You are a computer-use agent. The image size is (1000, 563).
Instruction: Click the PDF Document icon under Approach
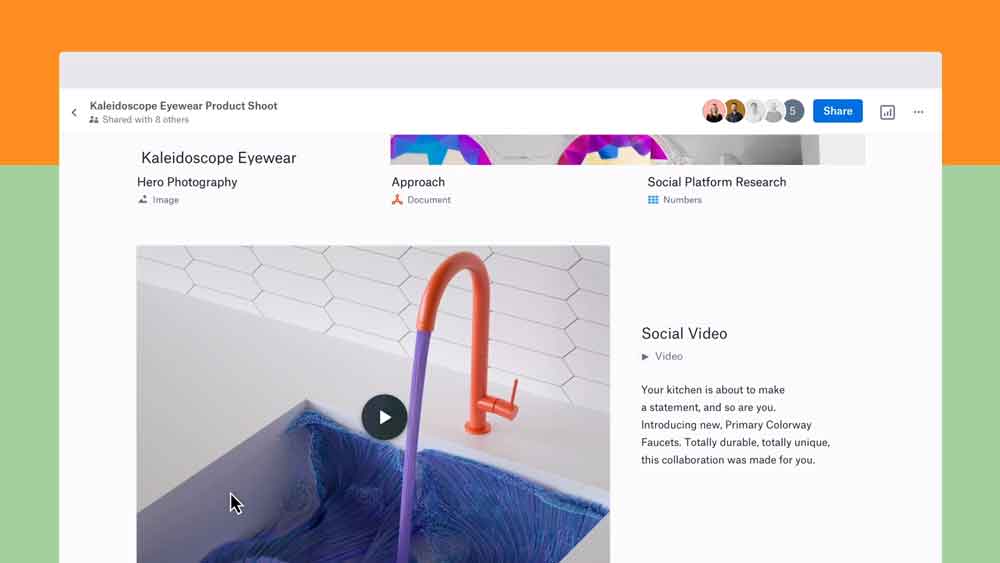[x=397, y=200]
